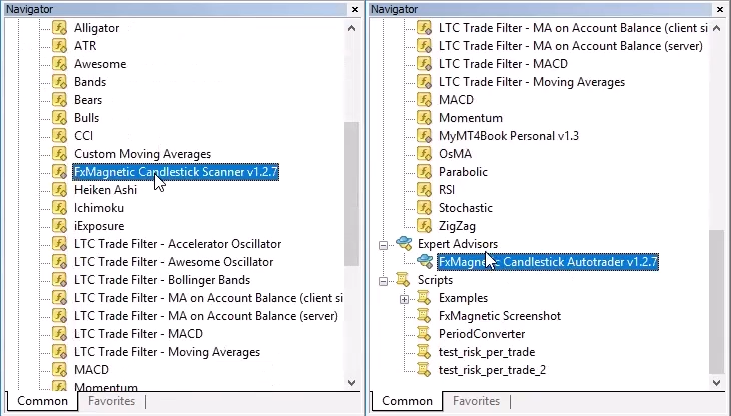731x416 pixels.
Task: Click the Ichimoku indicator icon
Action: coord(59,208)
